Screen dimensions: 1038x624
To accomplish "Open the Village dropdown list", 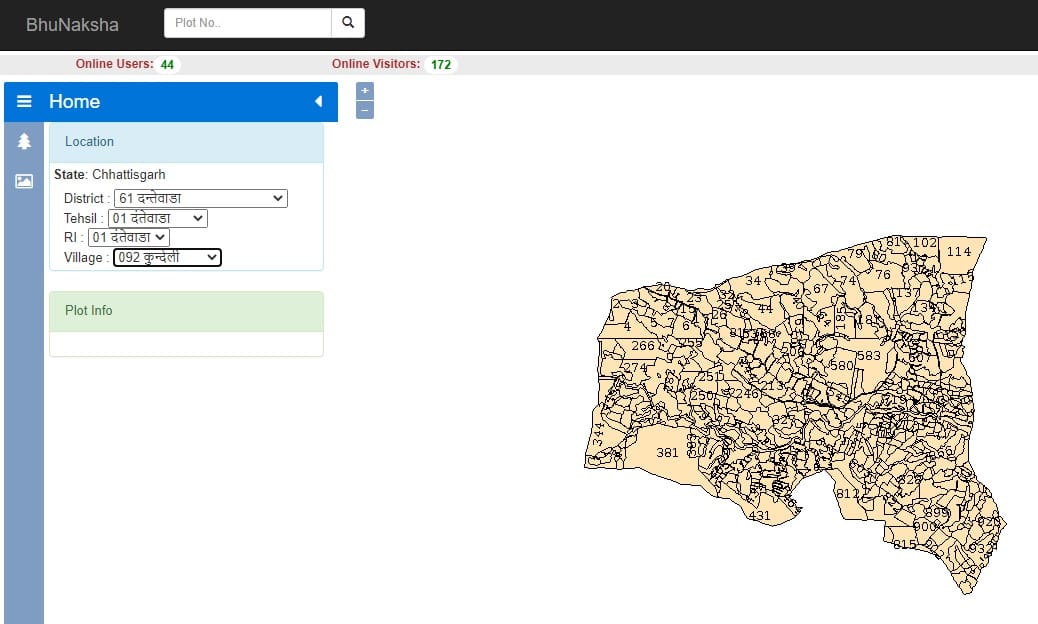I will tap(167, 257).
